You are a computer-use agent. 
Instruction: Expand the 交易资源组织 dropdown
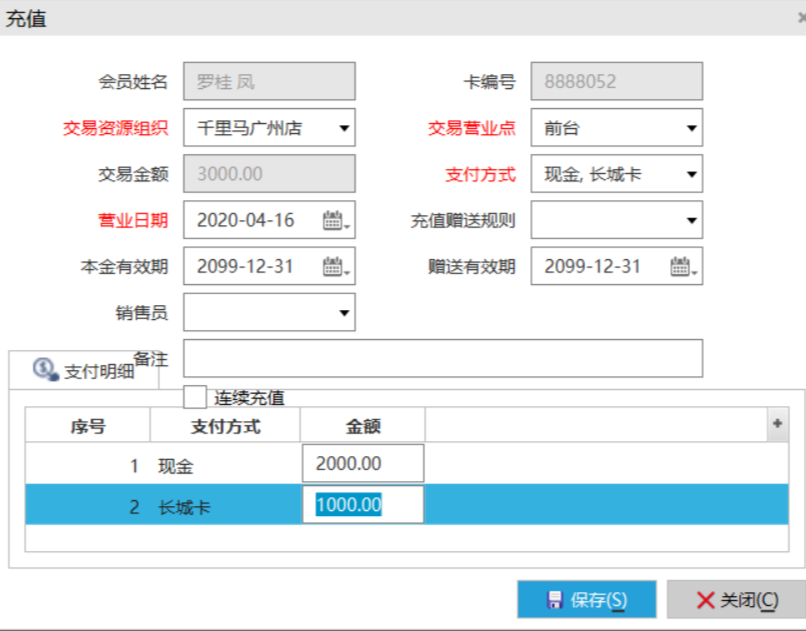coord(344,128)
